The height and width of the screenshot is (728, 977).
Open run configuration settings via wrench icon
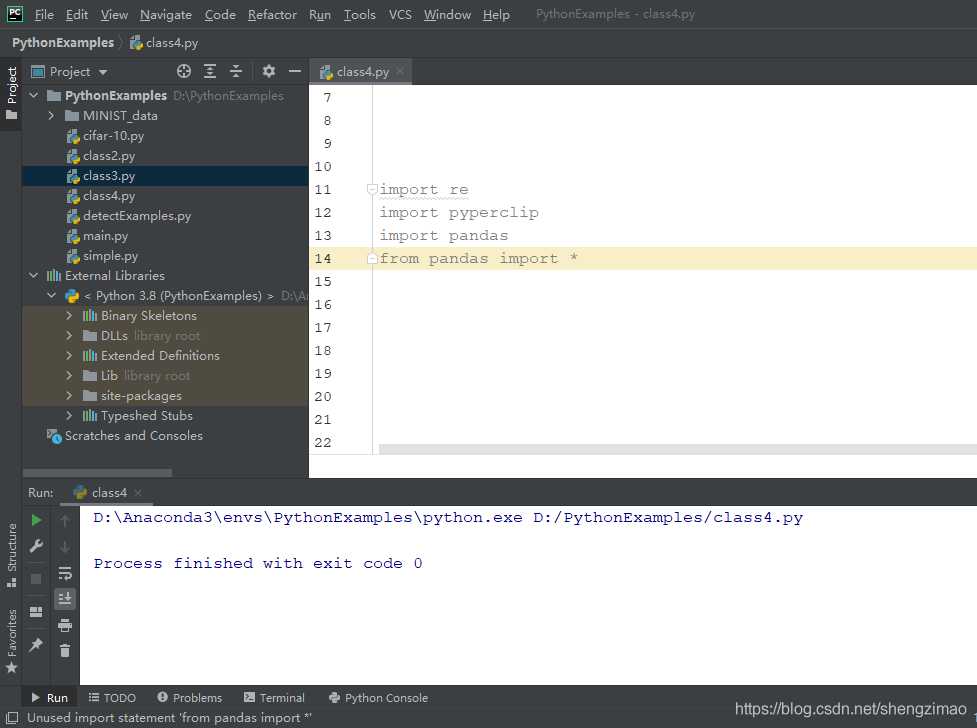(35, 547)
